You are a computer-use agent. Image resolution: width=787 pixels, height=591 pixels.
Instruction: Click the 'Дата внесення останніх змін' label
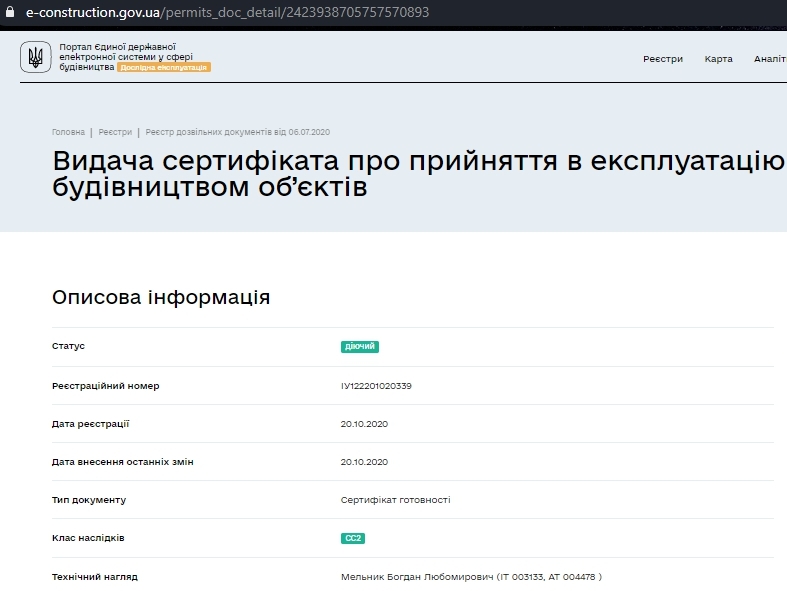[x=122, y=462]
